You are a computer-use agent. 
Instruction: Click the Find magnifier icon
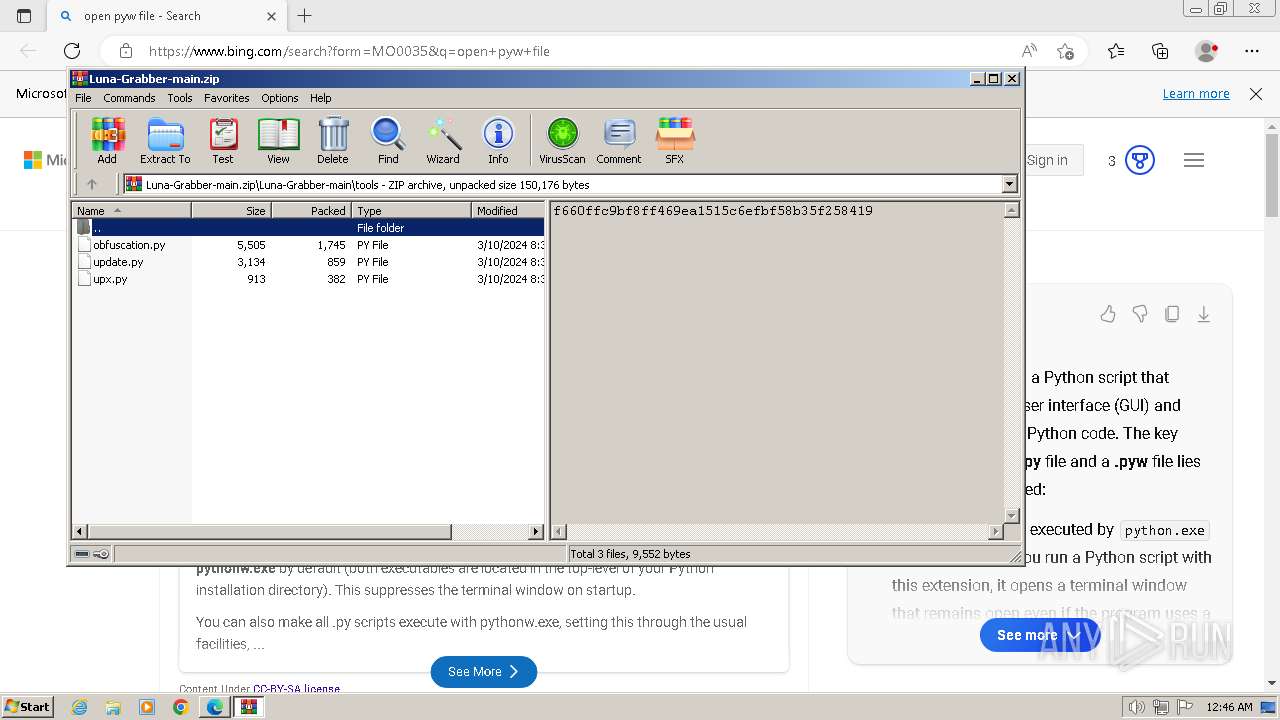(388, 141)
